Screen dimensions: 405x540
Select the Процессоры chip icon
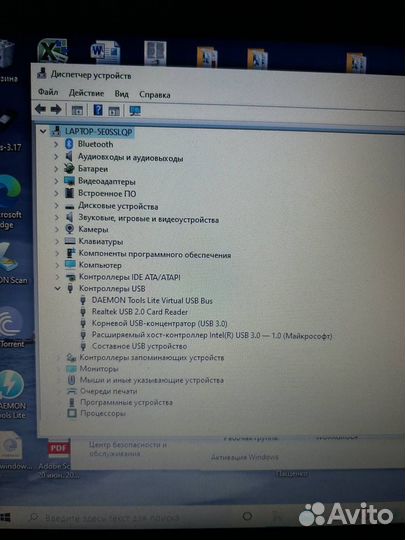coord(72,413)
